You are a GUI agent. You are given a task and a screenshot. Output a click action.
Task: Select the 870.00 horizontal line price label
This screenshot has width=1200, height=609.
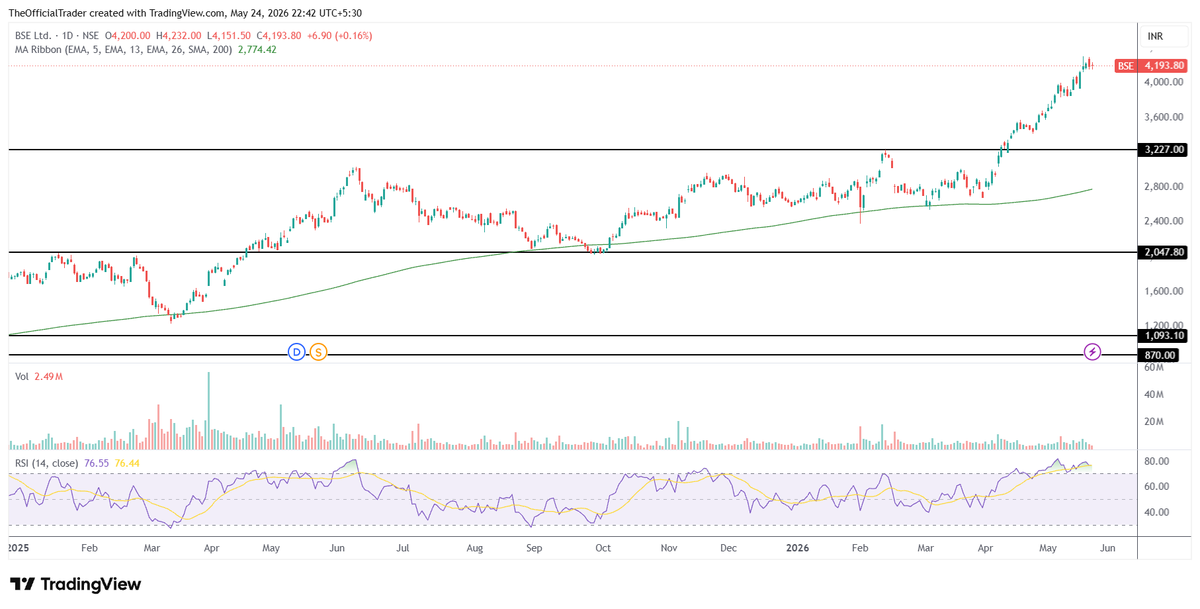(x=1158, y=355)
